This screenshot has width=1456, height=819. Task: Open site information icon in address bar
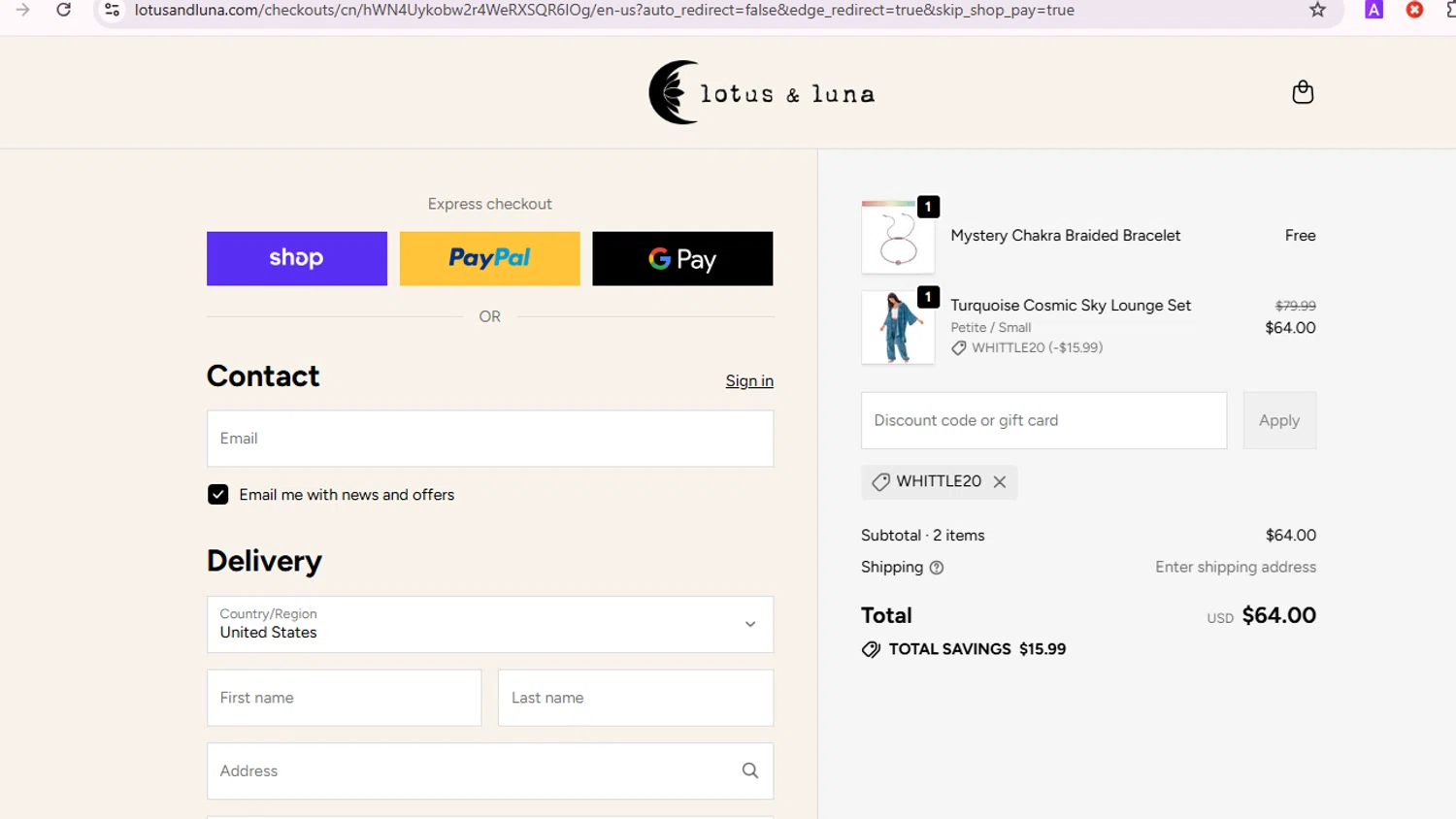[x=113, y=10]
